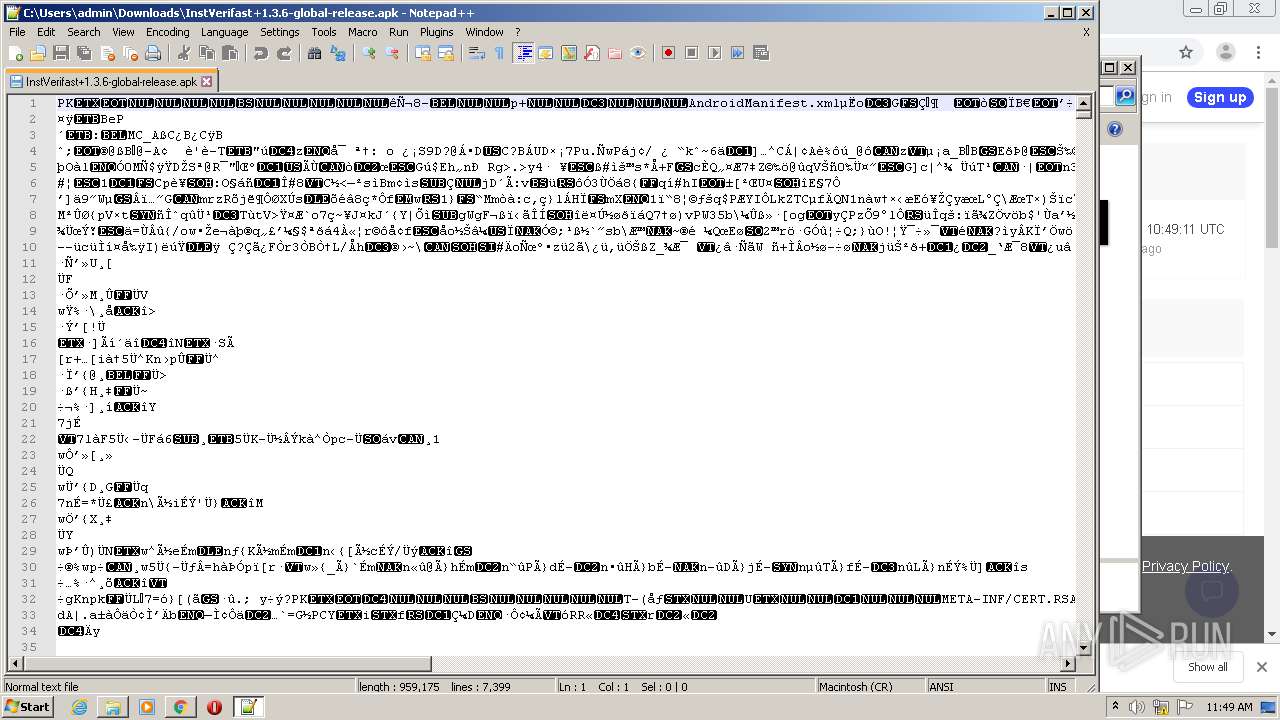
Task: Open the user-defined language dialog icon
Action: tap(546, 53)
